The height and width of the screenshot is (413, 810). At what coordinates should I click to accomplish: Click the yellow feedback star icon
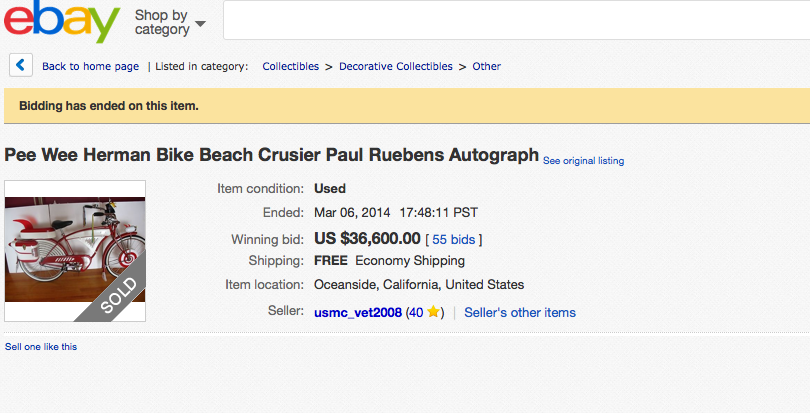pos(433,312)
